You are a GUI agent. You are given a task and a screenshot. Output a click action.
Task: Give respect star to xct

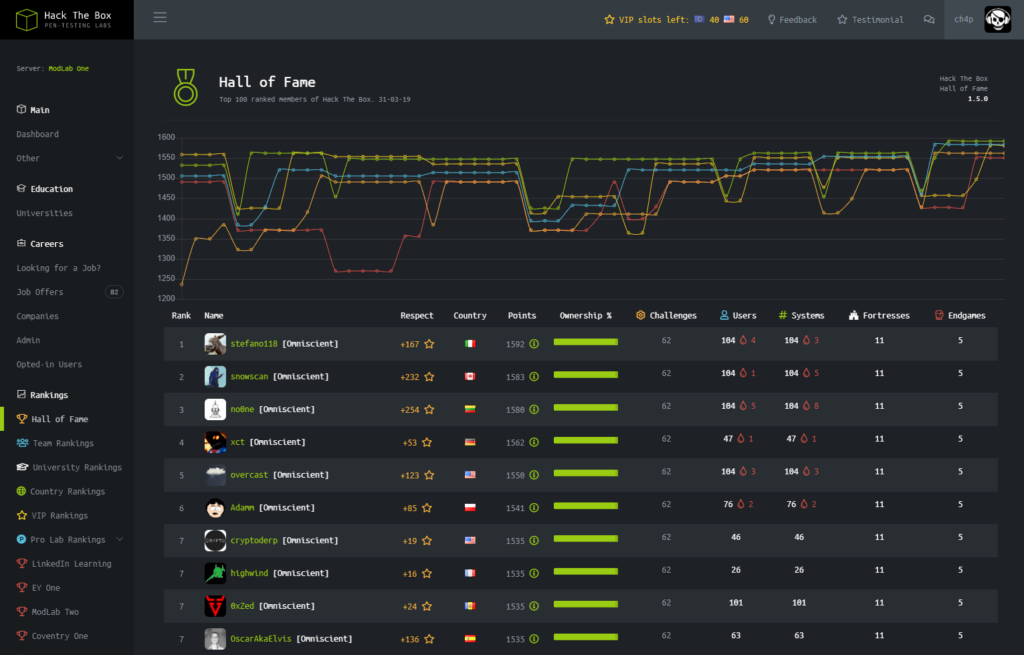tap(426, 442)
